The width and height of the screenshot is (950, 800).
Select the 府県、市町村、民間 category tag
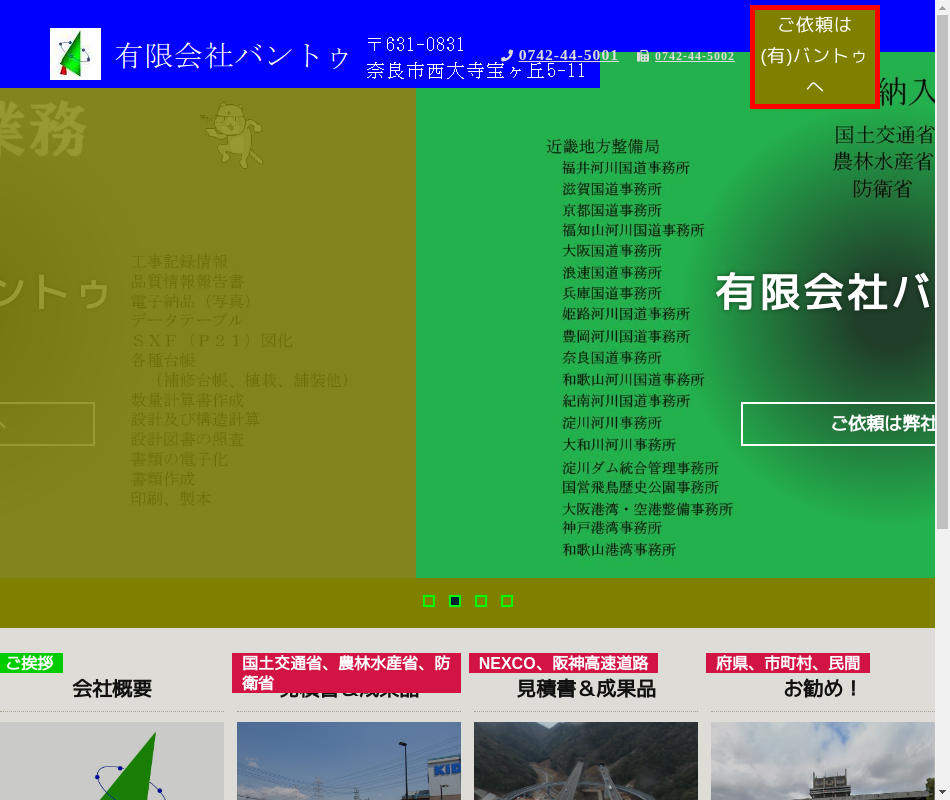coord(788,663)
